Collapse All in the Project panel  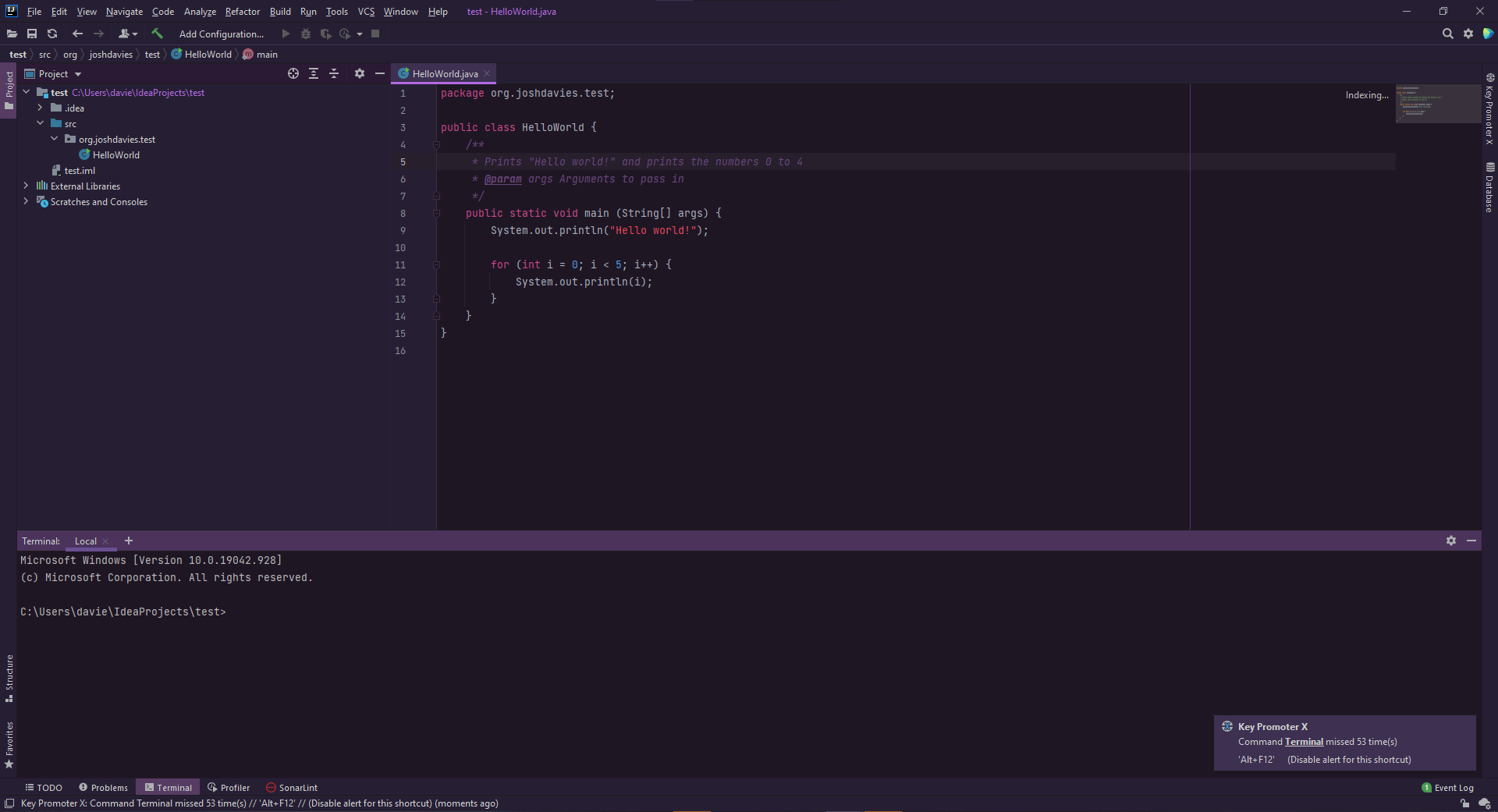334,73
